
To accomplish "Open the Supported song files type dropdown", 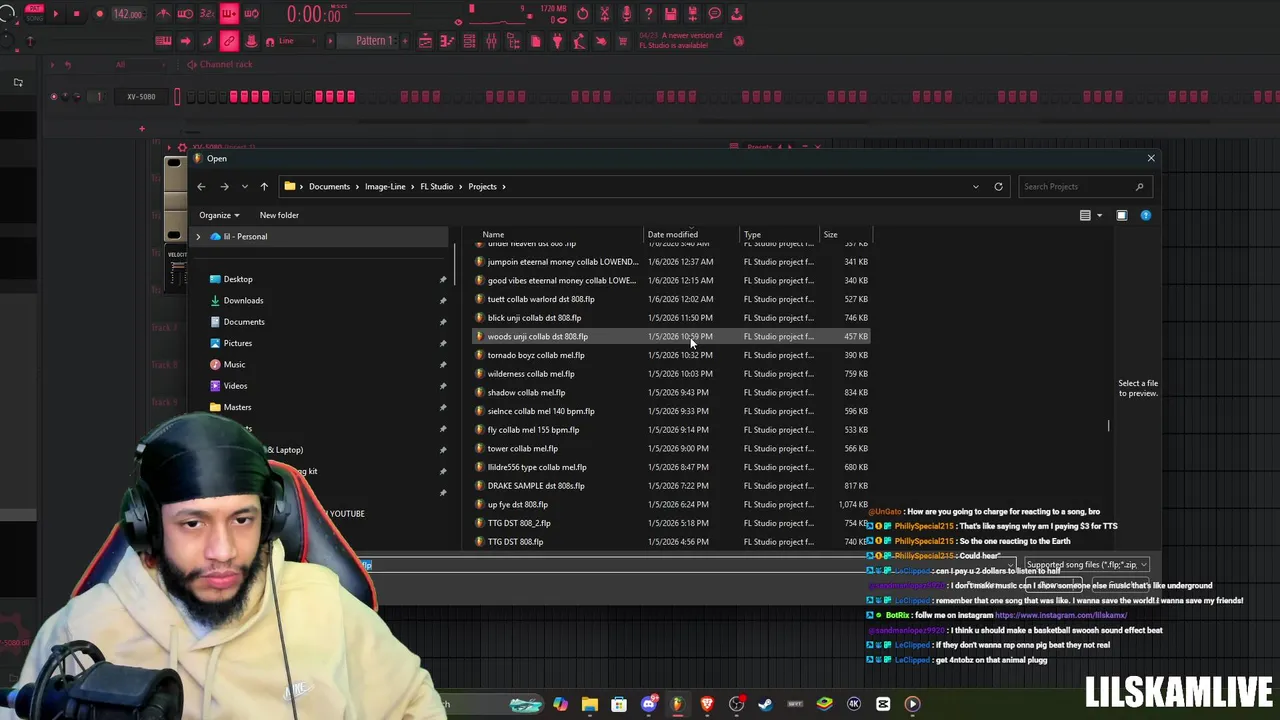I will point(1086,565).
